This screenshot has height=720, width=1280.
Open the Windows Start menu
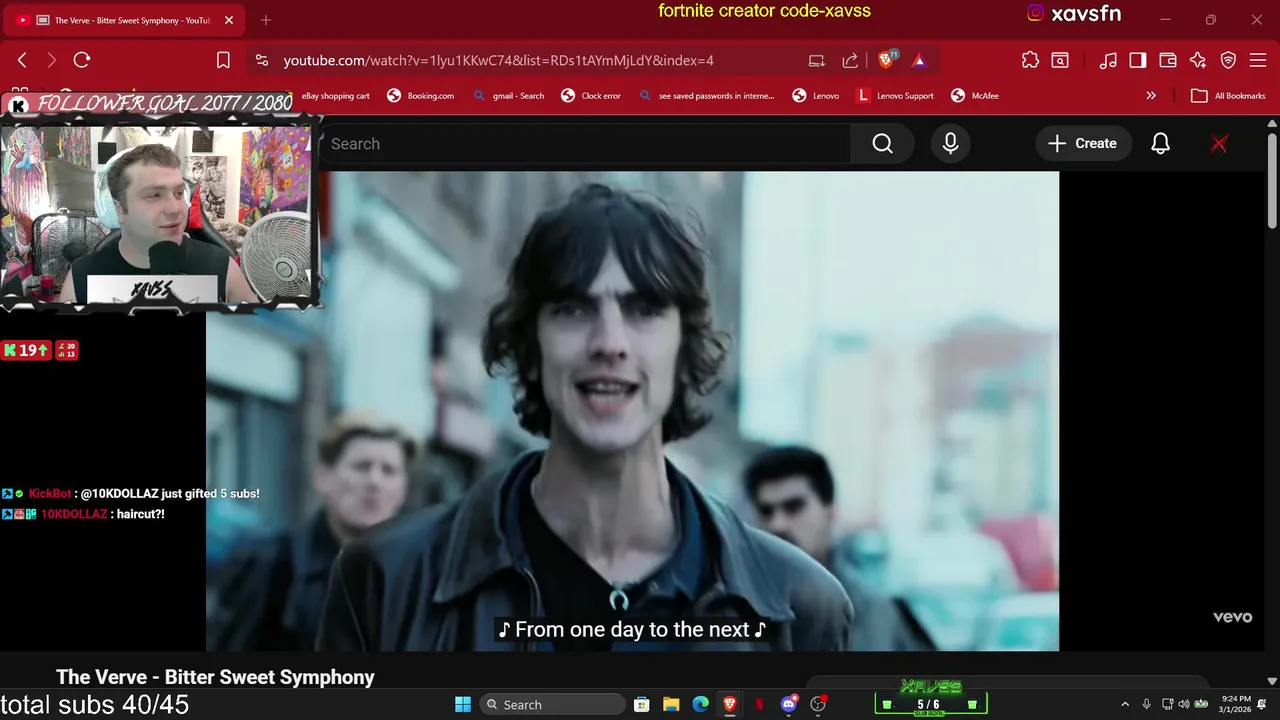pos(463,705)
